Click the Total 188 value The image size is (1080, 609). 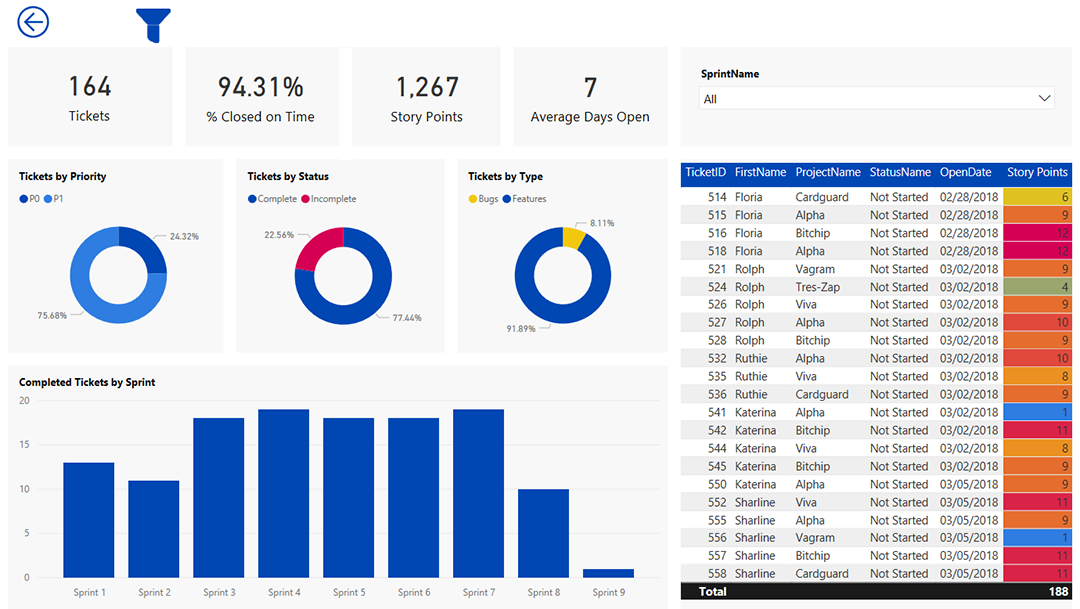click(x=1059, y=591)
